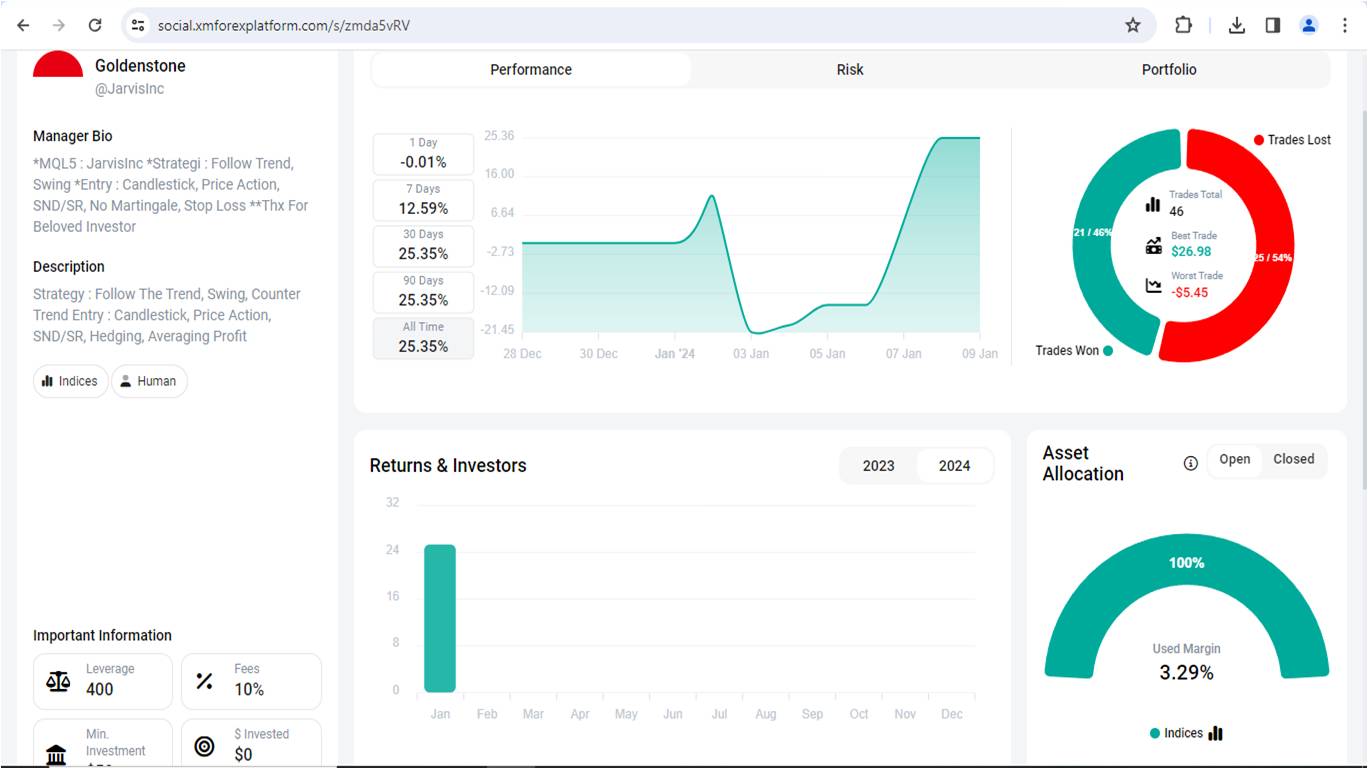Screen dimensions: 1368x769
Task: Click the January returns bar
Action: coord(440,618)
